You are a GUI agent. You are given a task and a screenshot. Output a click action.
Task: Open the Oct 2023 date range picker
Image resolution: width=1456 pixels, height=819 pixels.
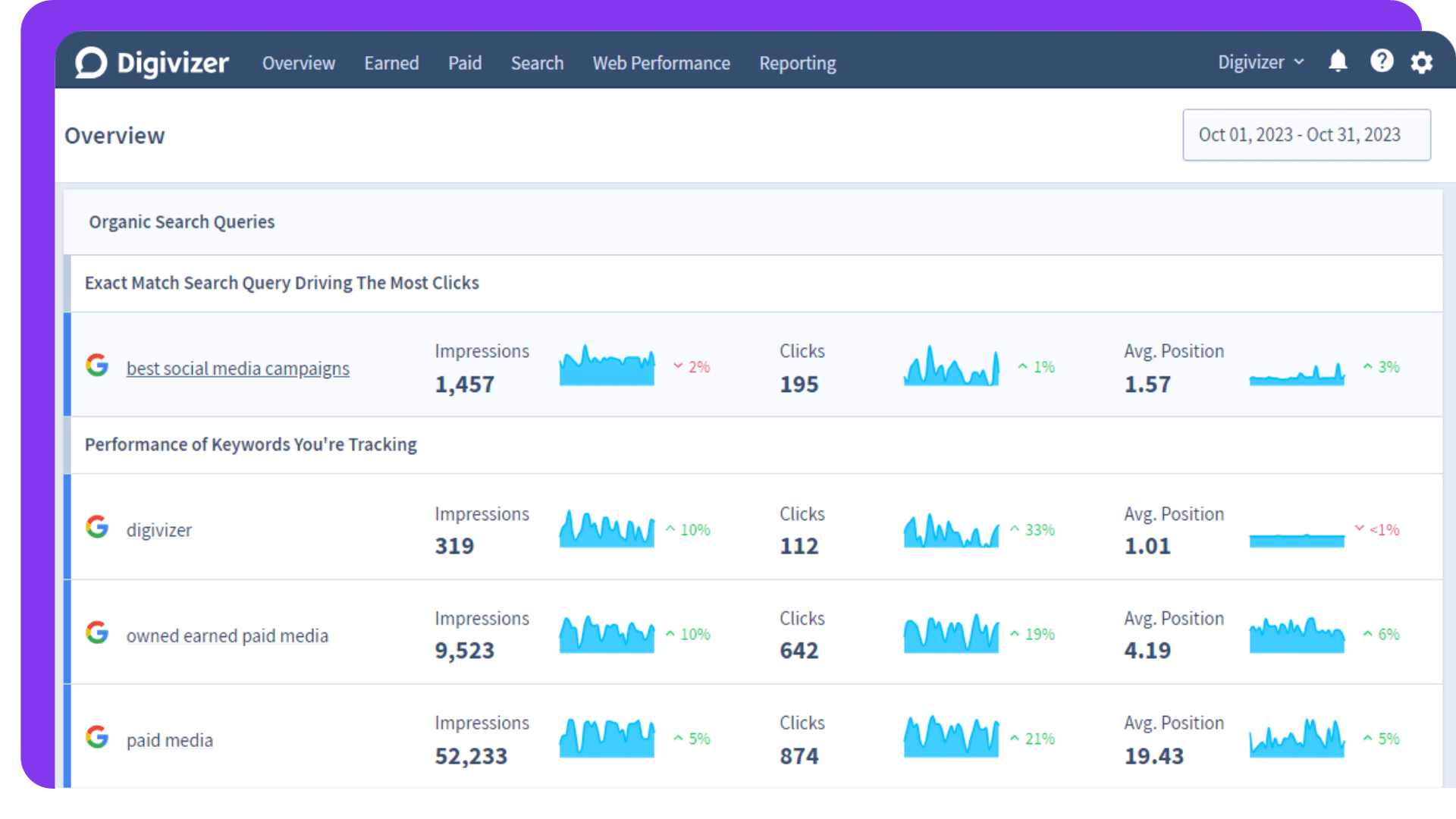(x=1306, y=135)
